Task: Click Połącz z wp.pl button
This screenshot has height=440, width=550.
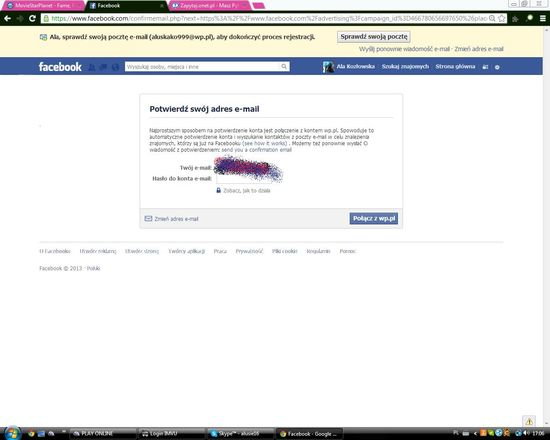Action: tap(374, 218)
